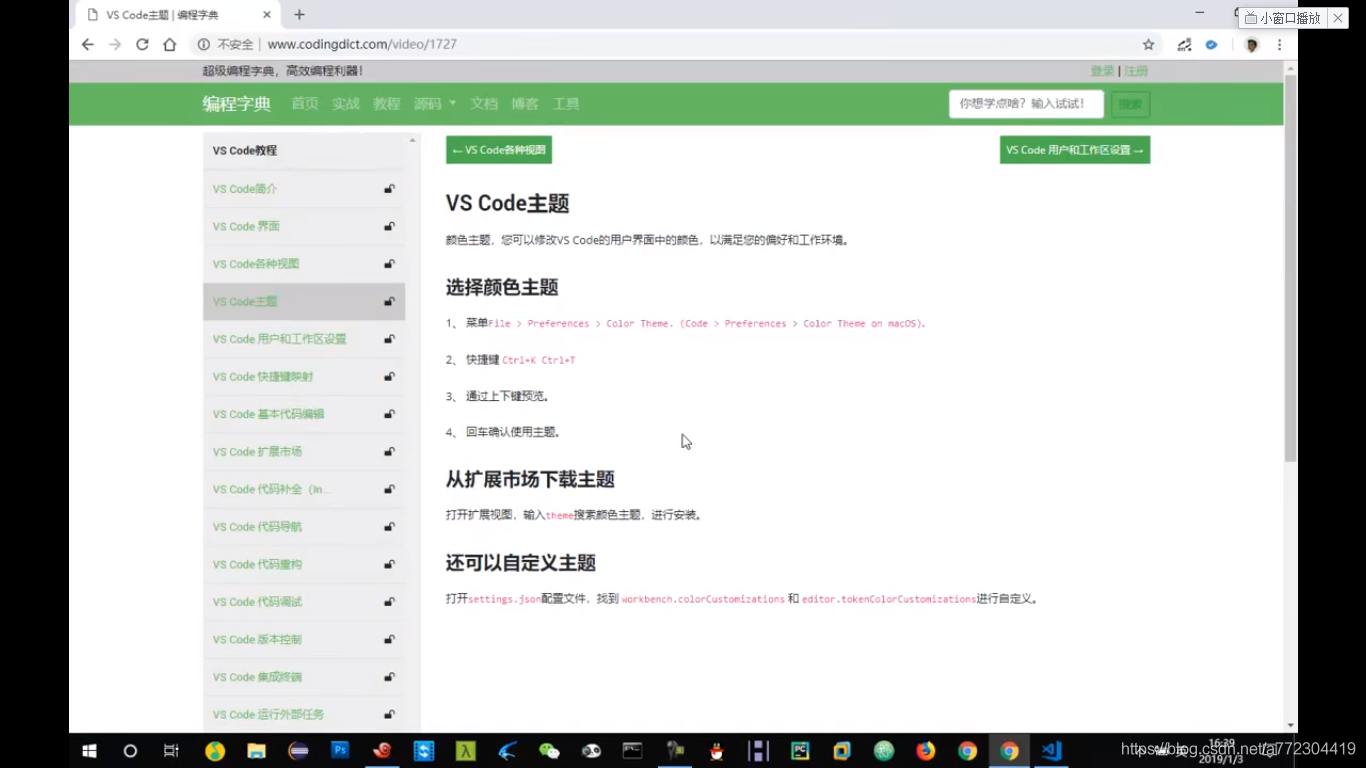Click the sidebar scroll-up arrow near VS Code教程

(412, 141)
